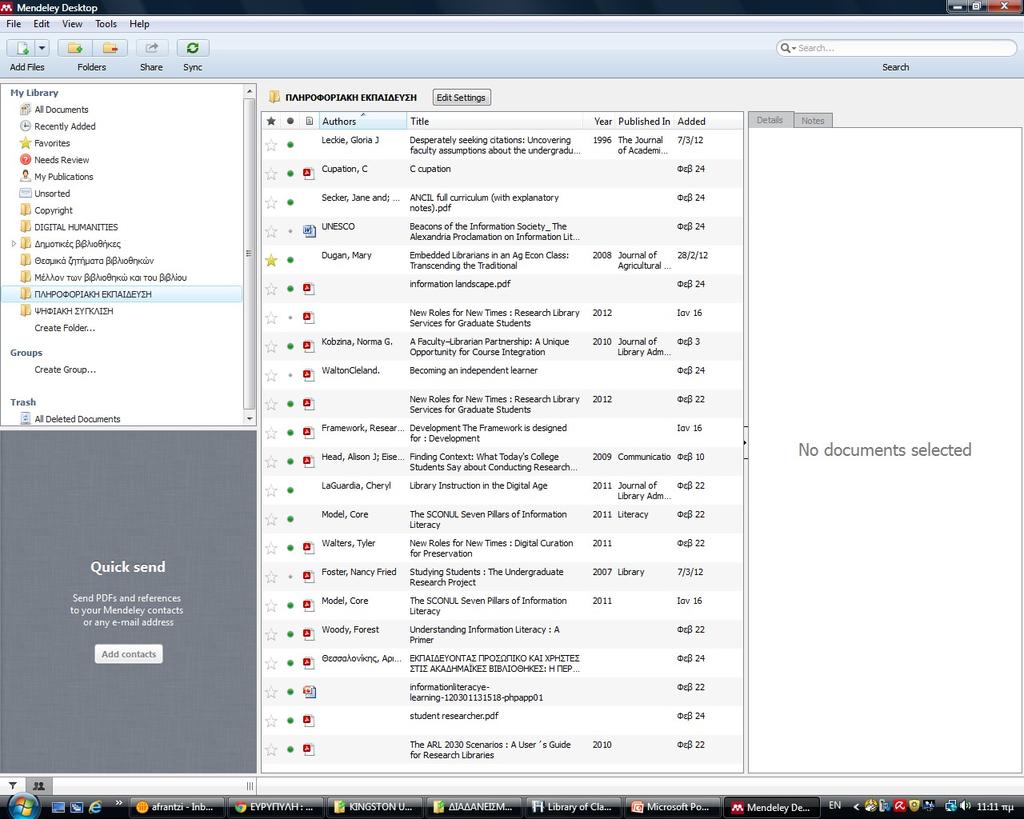Screen dimensions: 1024x819
Task: Open the Tools menu
Action: pyautogui.click(x=106, y=24)
